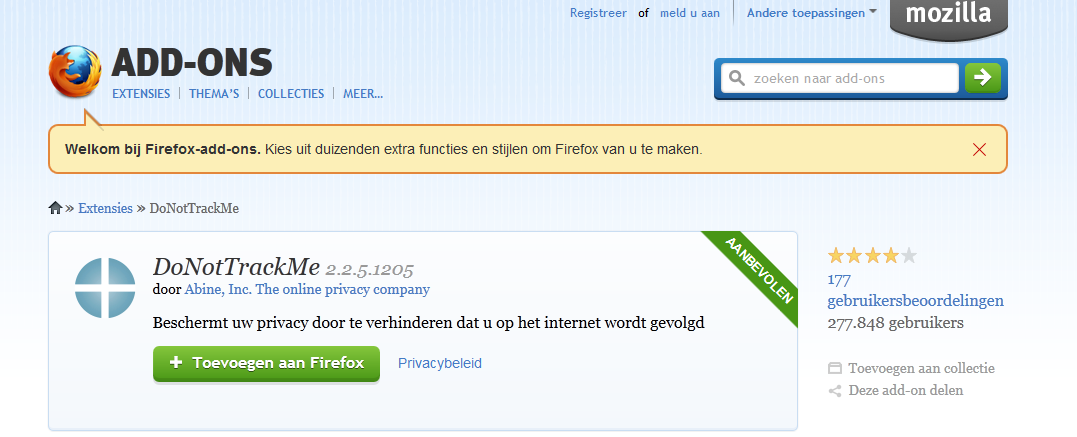The width and height of the screenshot is (1077, 437).
Task: Dismiss the welcome banner with red X
Action: click(x=979, y=150)
